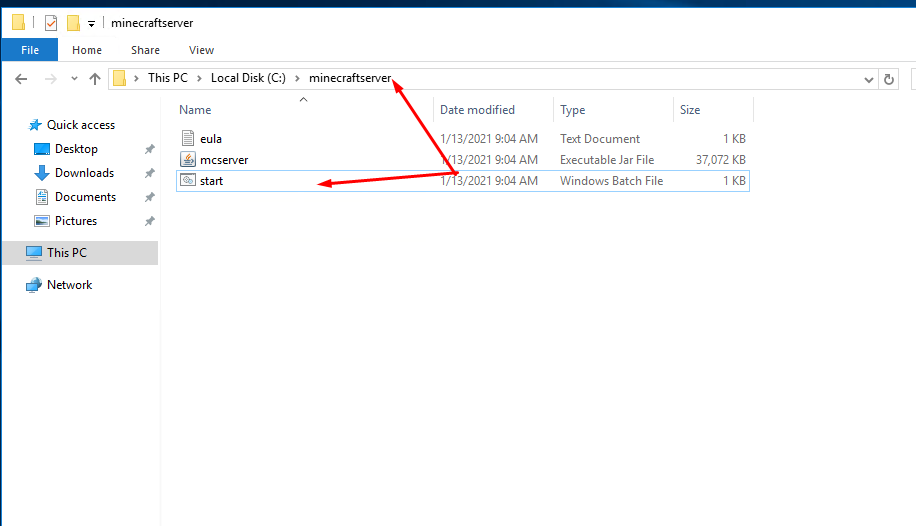916x526 pixels.
Task: Click the Downloads arrow icon in sidebar
Action: point(42,173)
